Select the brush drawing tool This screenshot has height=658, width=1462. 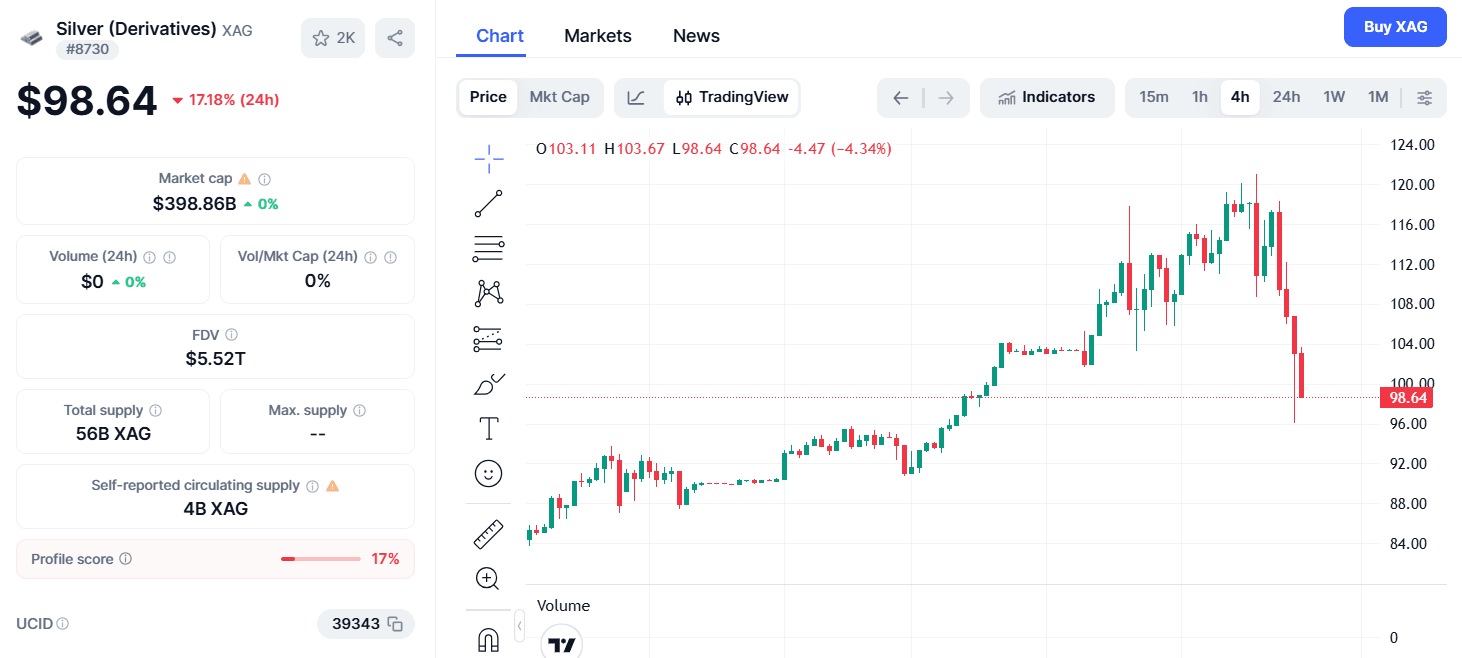(488, 384)
